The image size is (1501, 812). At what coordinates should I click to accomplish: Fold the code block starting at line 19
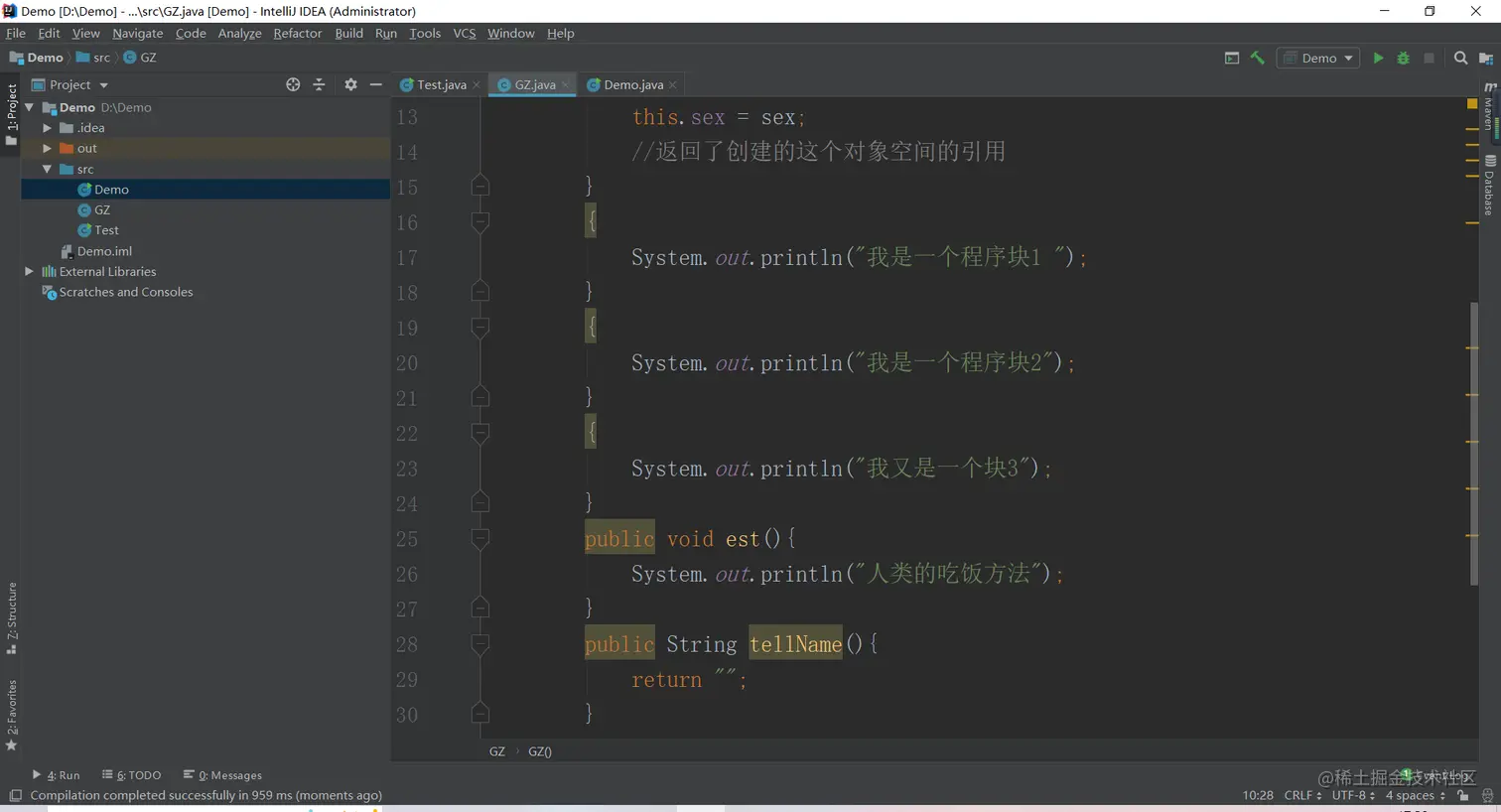tap(480, 328)
